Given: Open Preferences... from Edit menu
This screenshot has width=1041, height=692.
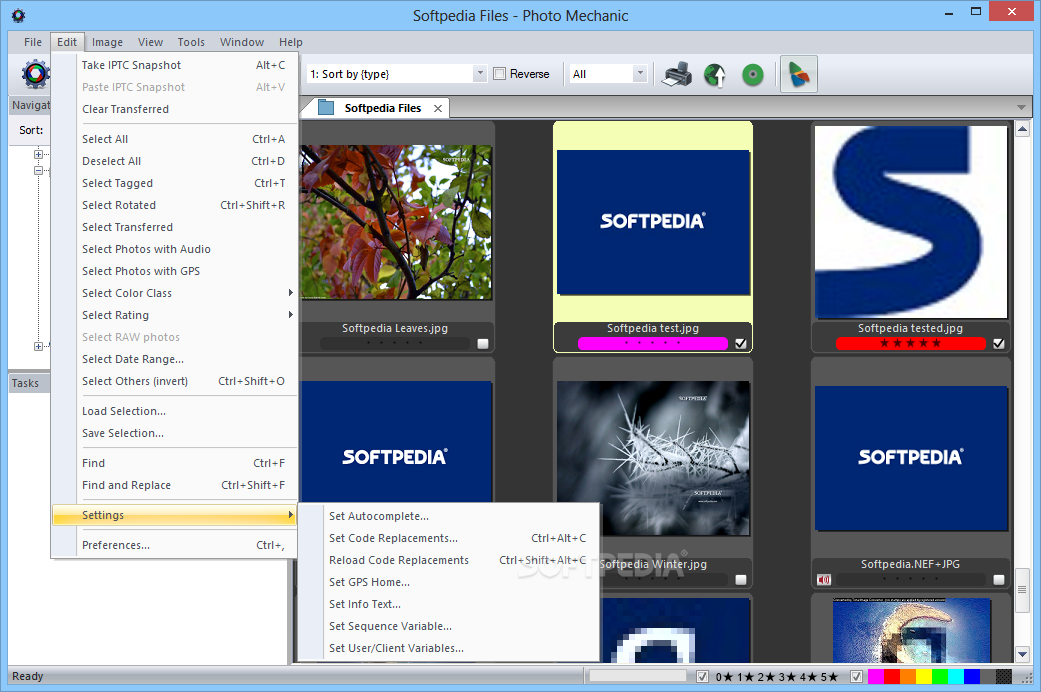Looking at the screenshot, I should [x=174, y=545].
